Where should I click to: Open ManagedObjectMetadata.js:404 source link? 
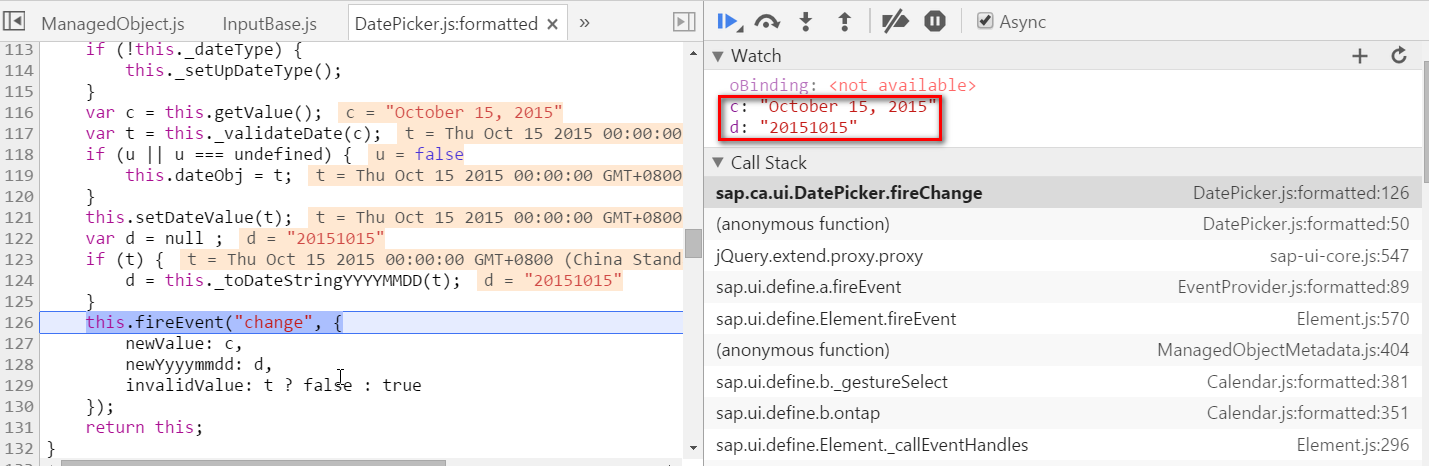coord(1284,351)
